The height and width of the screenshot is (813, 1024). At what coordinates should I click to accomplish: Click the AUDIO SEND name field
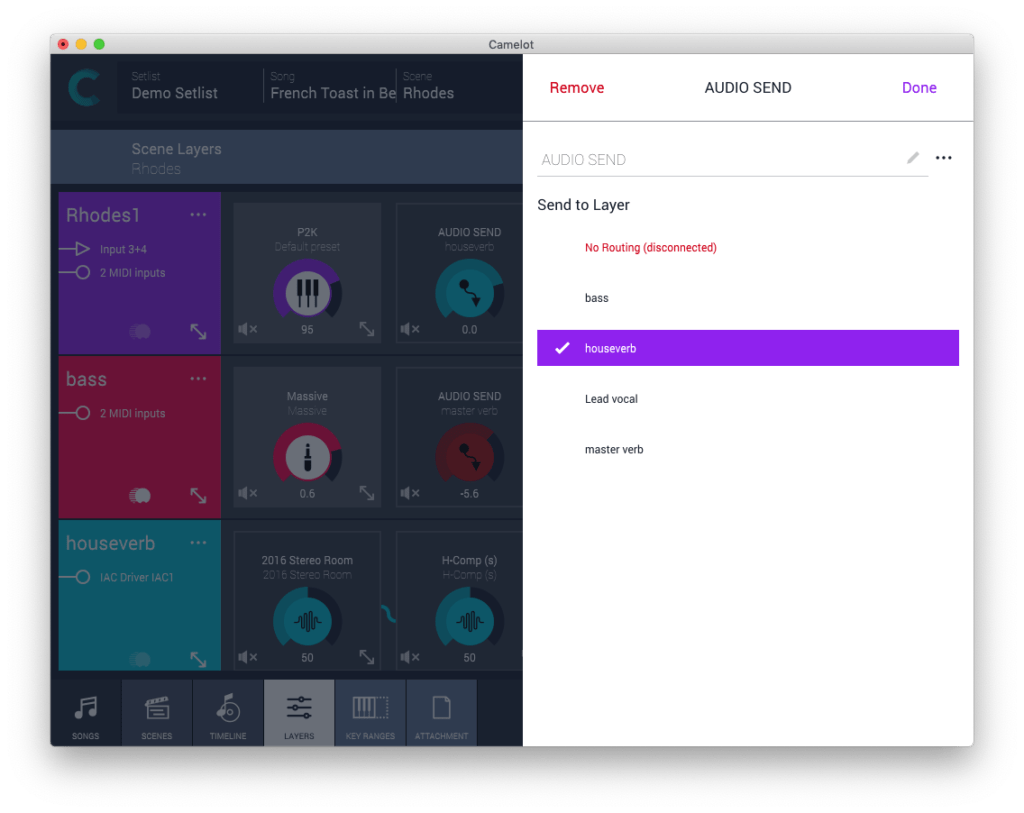700,160
